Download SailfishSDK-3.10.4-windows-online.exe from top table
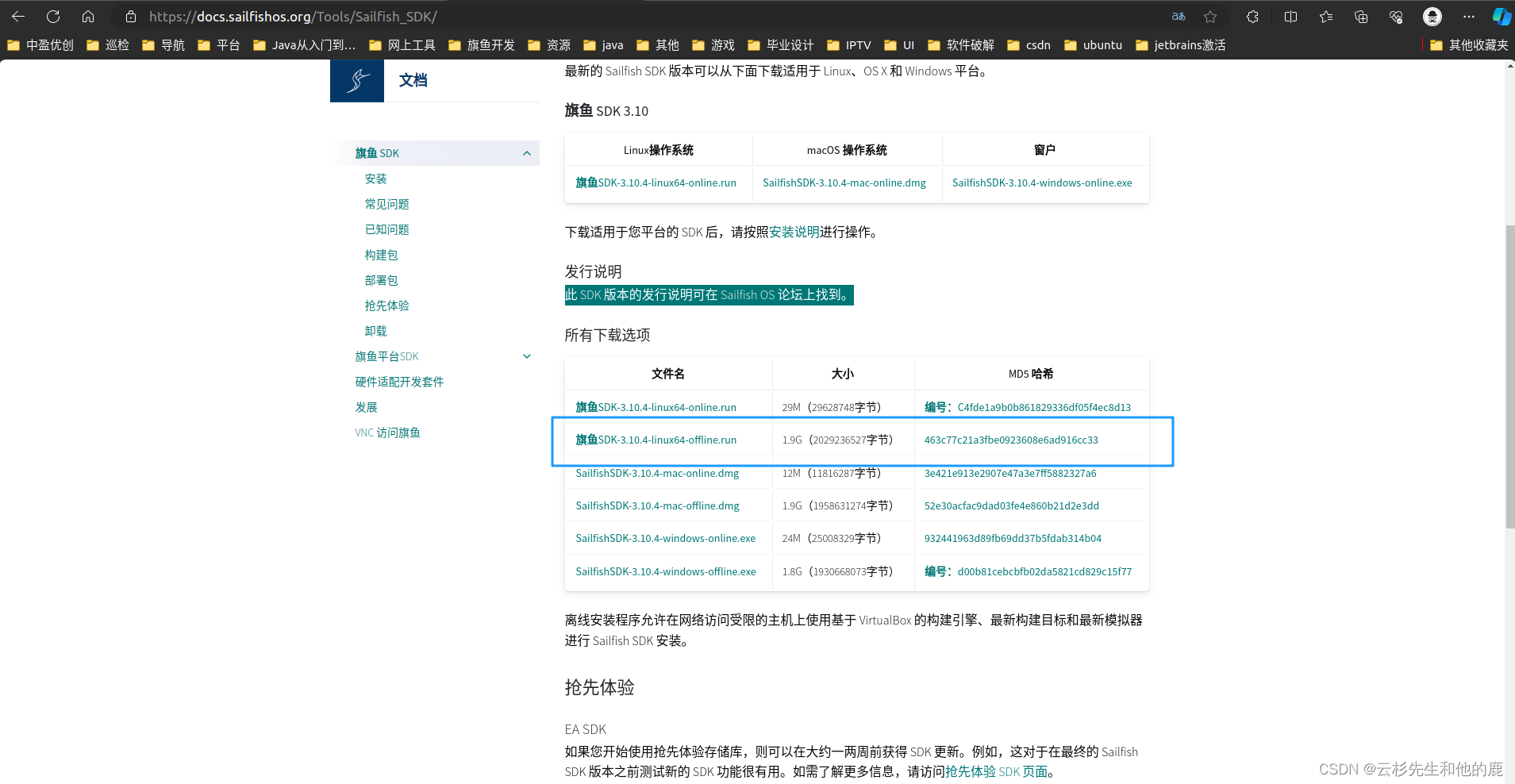Image resolution: width=1515 pixels, height=784 pixels. 1042,183
